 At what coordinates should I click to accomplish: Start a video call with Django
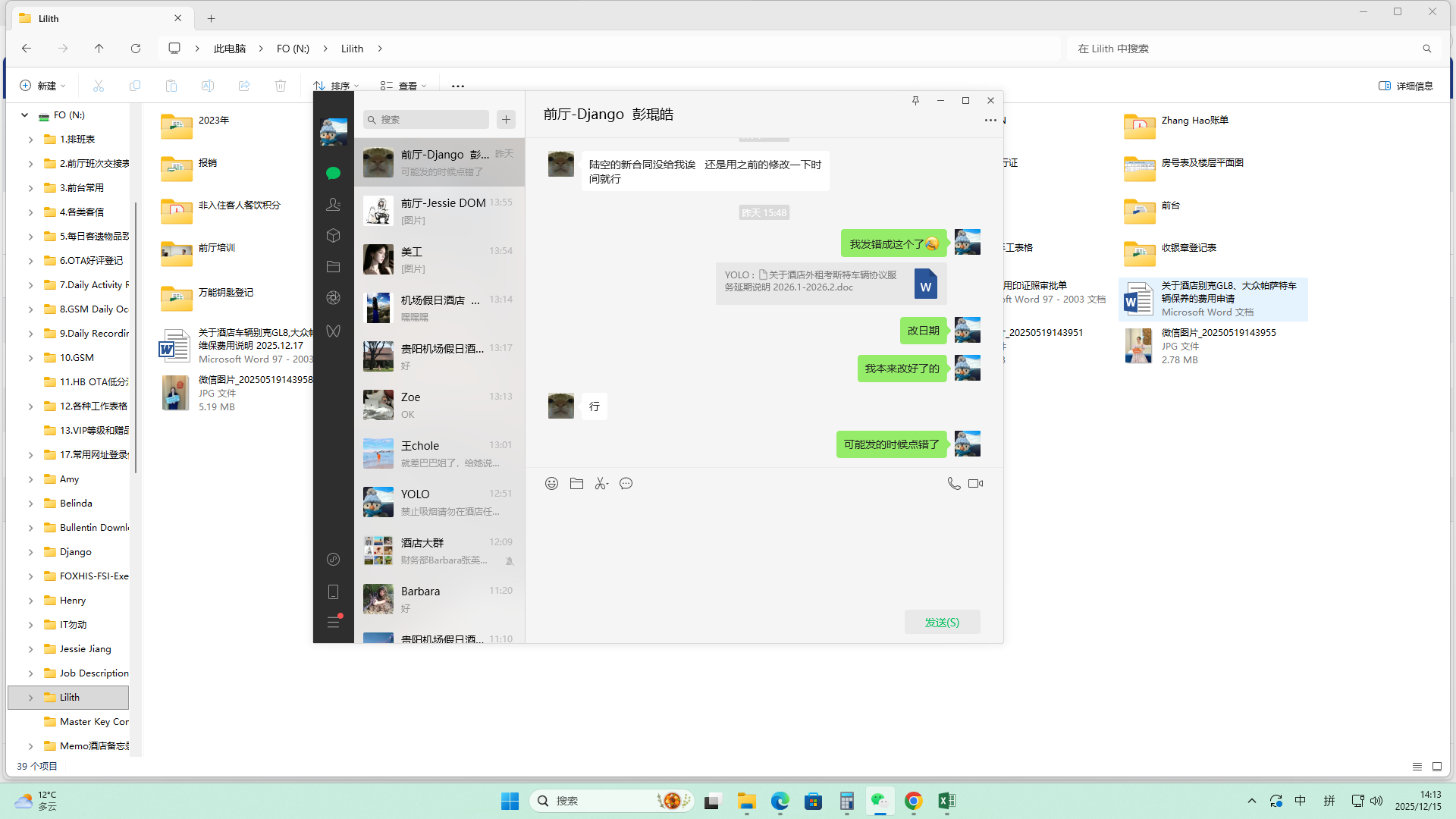976,484
